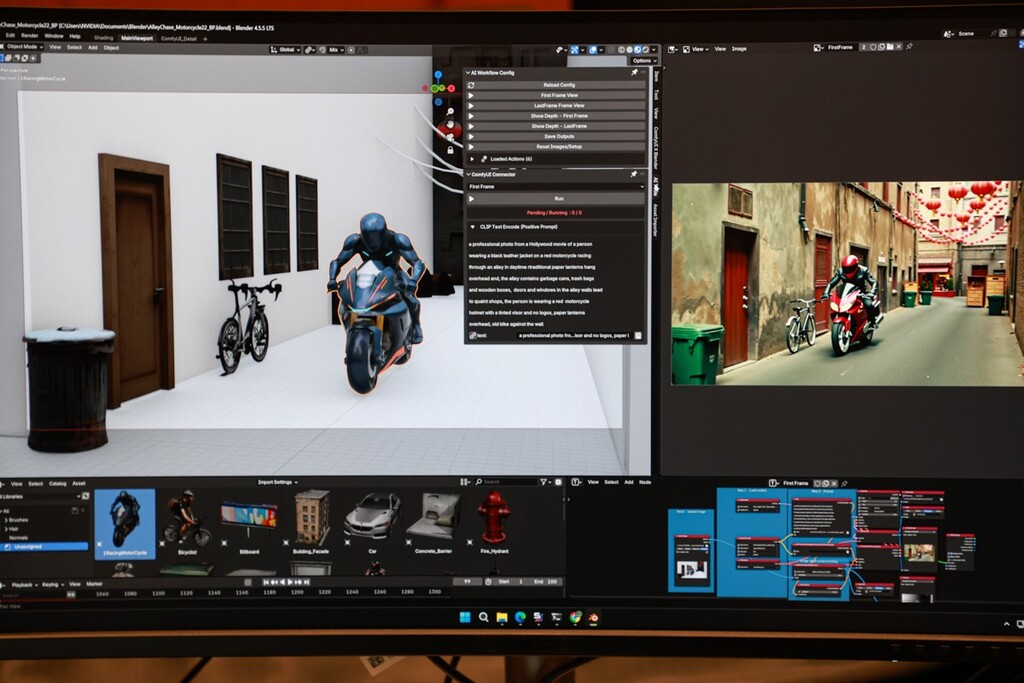Open asset browser filter icon
Viewport: 1024px width, 683px height.
point(543,482)
